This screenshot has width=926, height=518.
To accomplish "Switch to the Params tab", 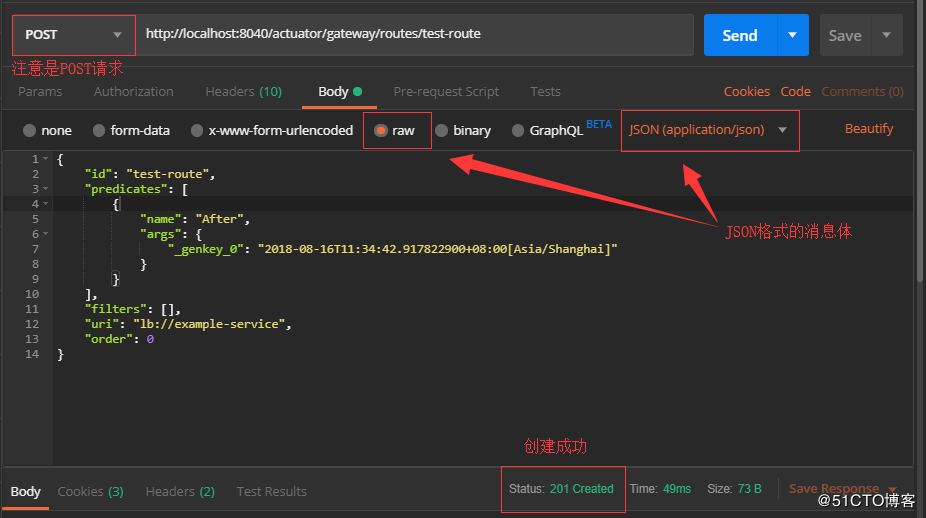I will click(x=40, y=92).
